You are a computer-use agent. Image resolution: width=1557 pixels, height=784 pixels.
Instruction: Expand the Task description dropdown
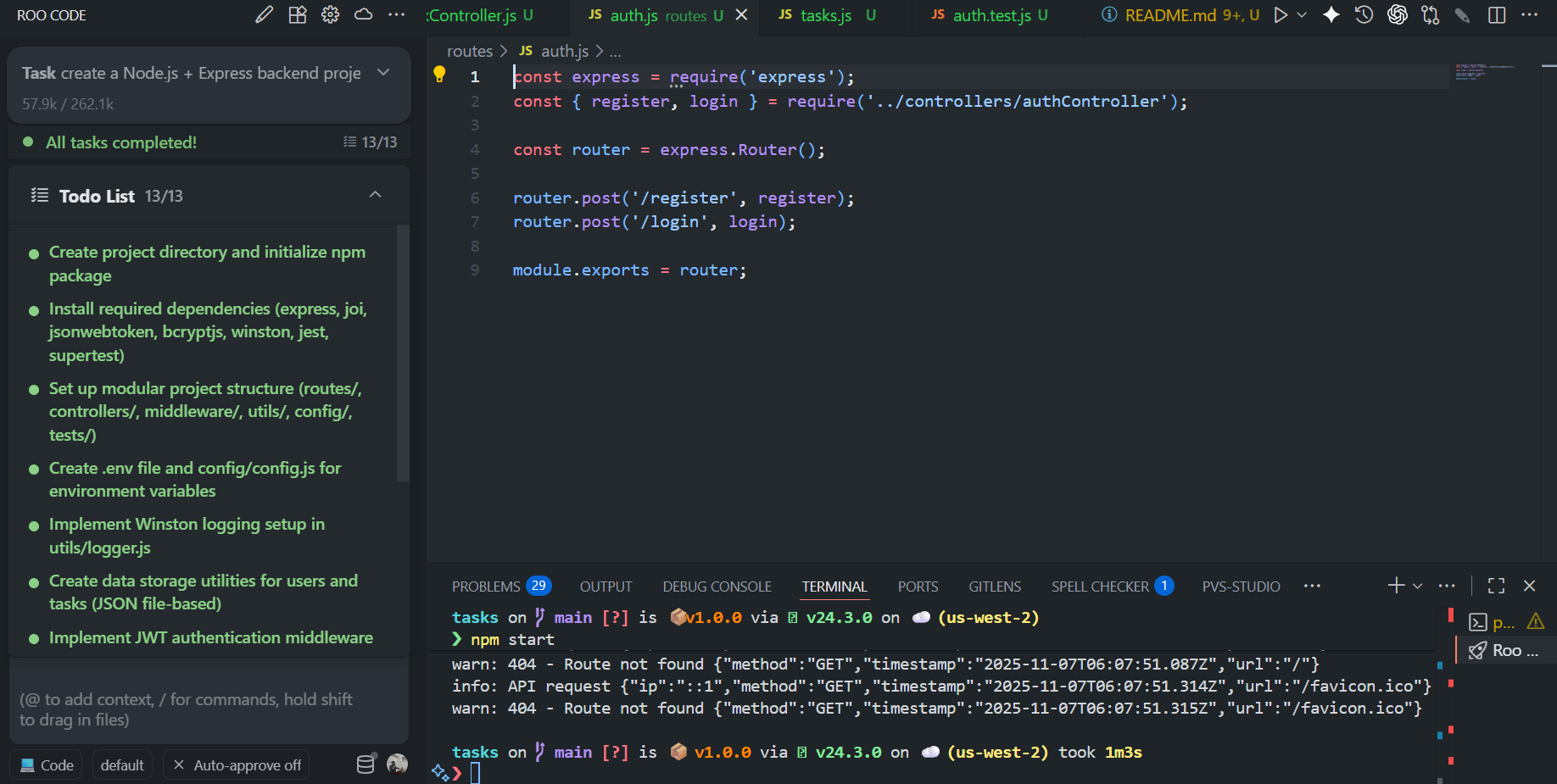tap(383, 73)
